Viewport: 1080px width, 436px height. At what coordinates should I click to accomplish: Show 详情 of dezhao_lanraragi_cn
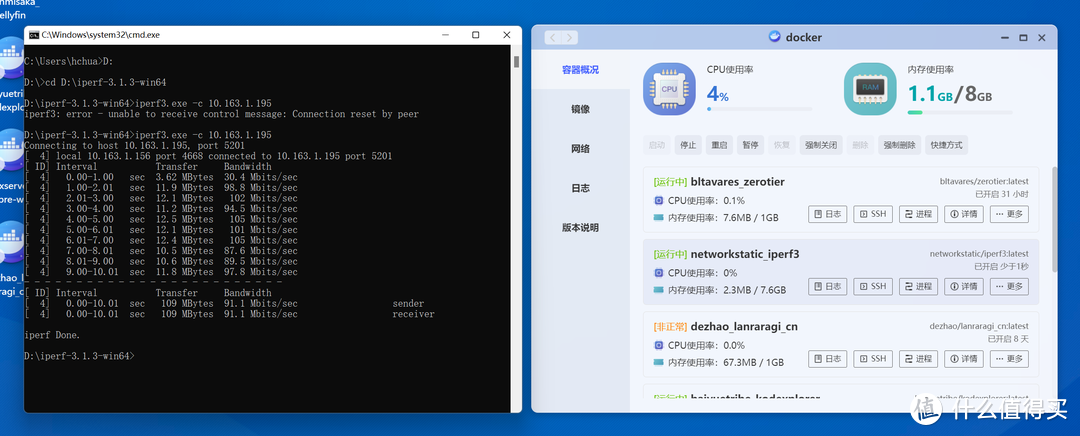coord(964,359)
